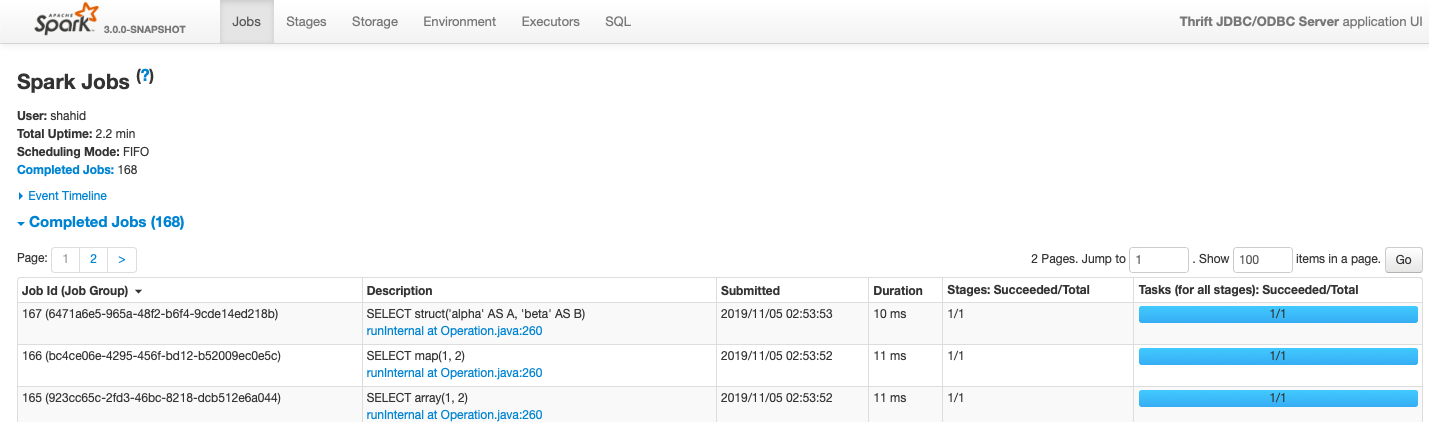Click task progress bar for job 165

[1278, 398]
